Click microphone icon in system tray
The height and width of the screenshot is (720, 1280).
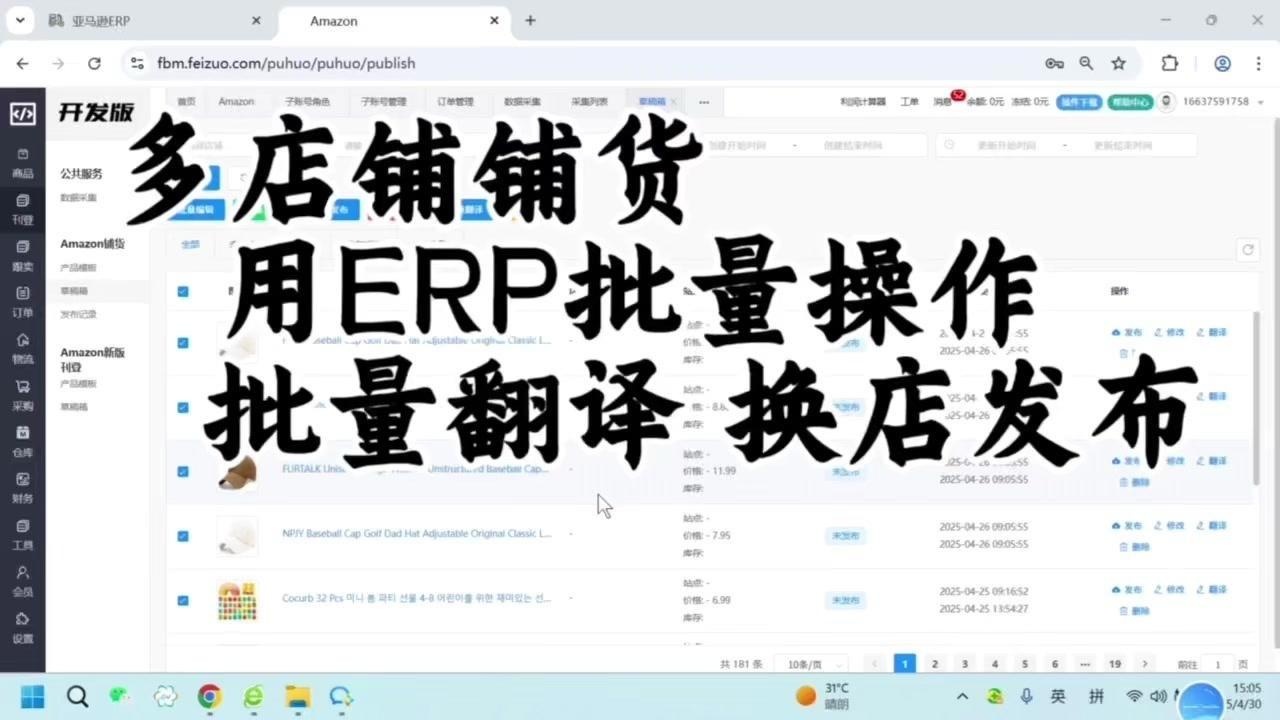1026,696
